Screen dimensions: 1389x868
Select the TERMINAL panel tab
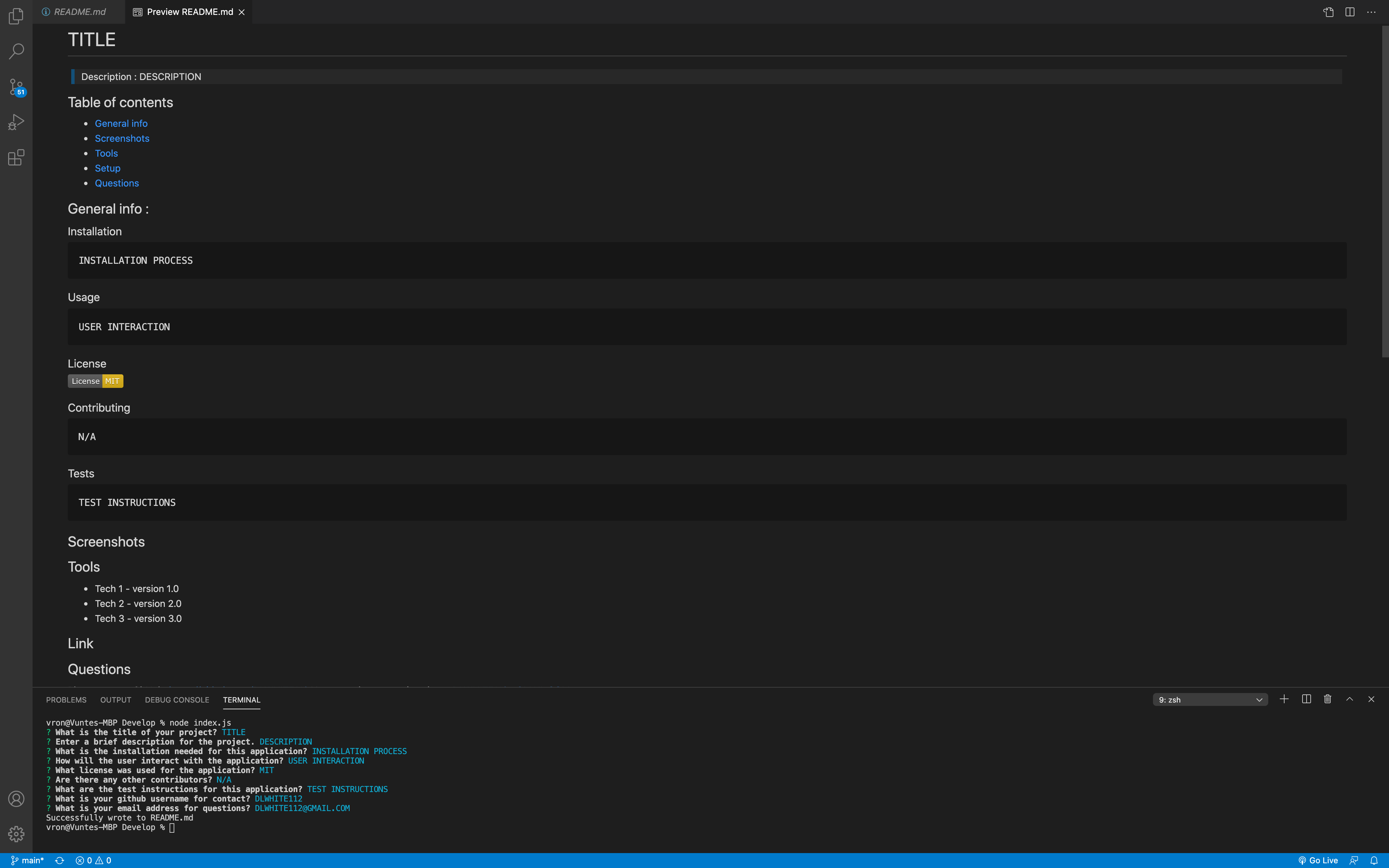(242, 700)
